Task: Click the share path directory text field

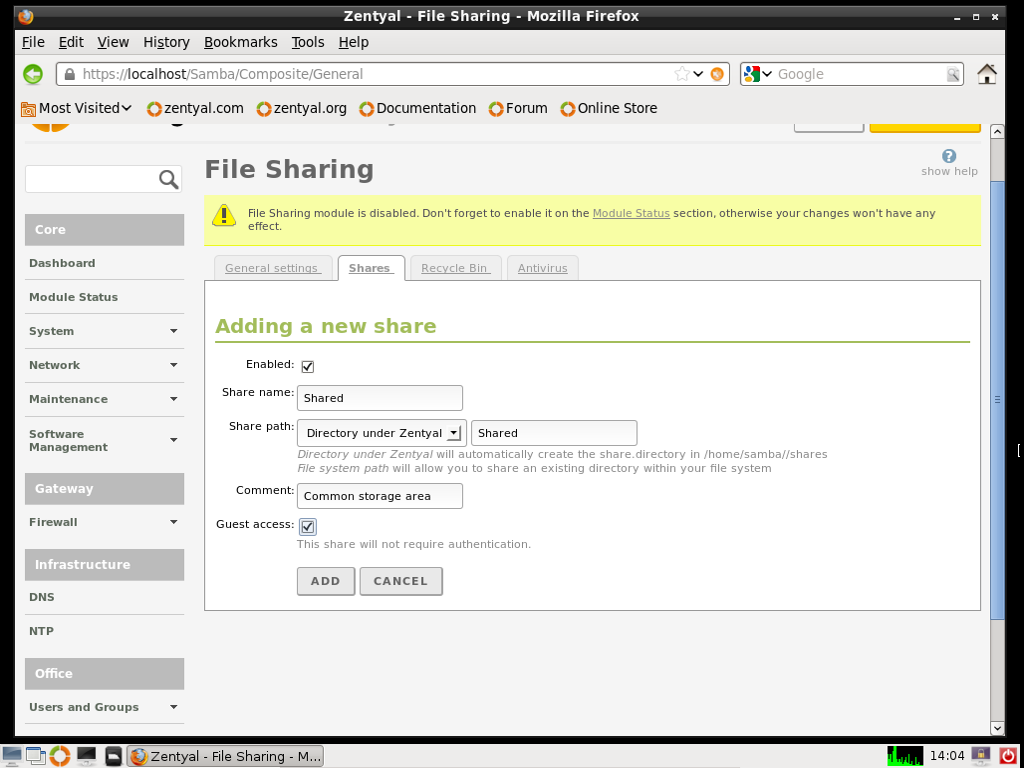Action: (x=554, y=433)
